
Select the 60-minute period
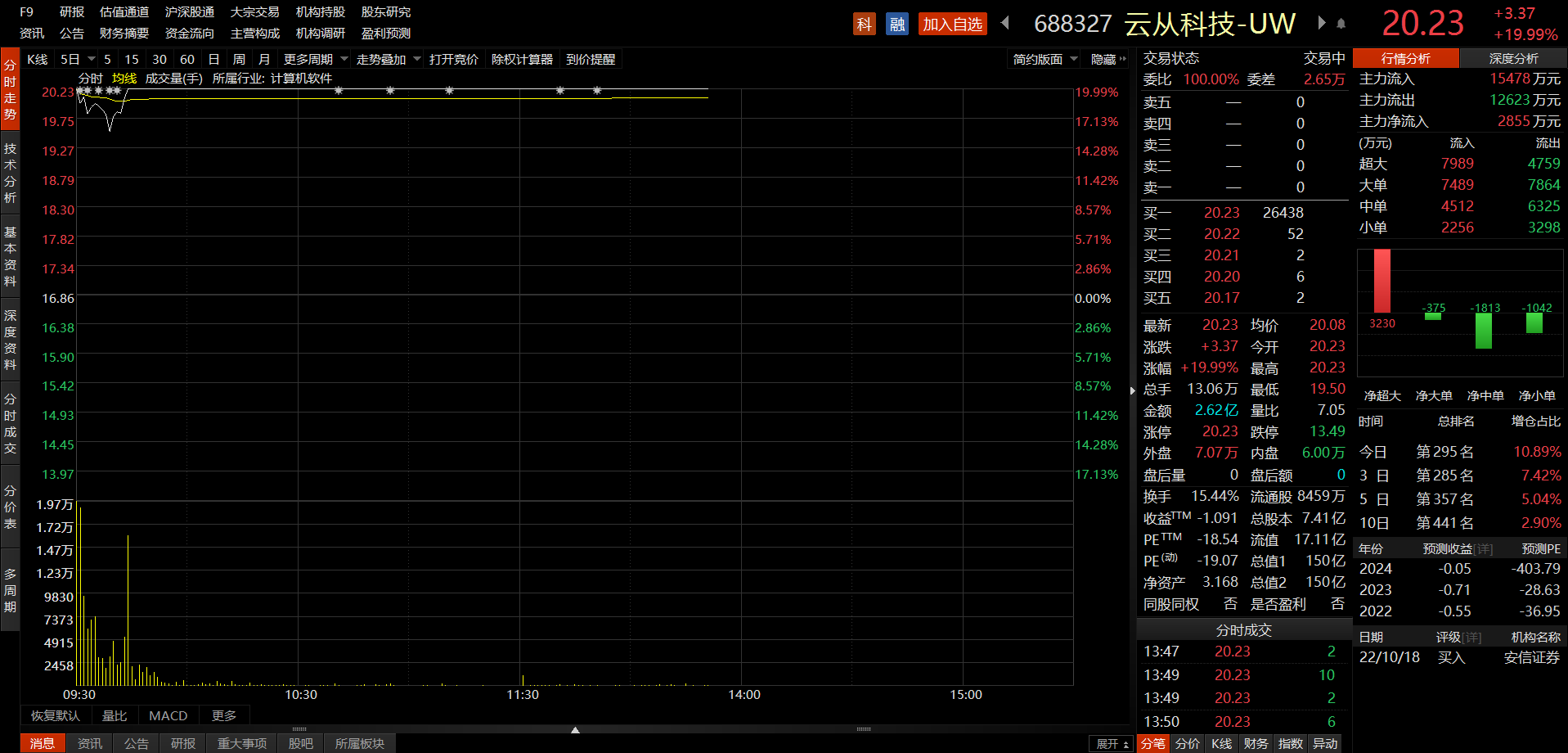point(187,59)
